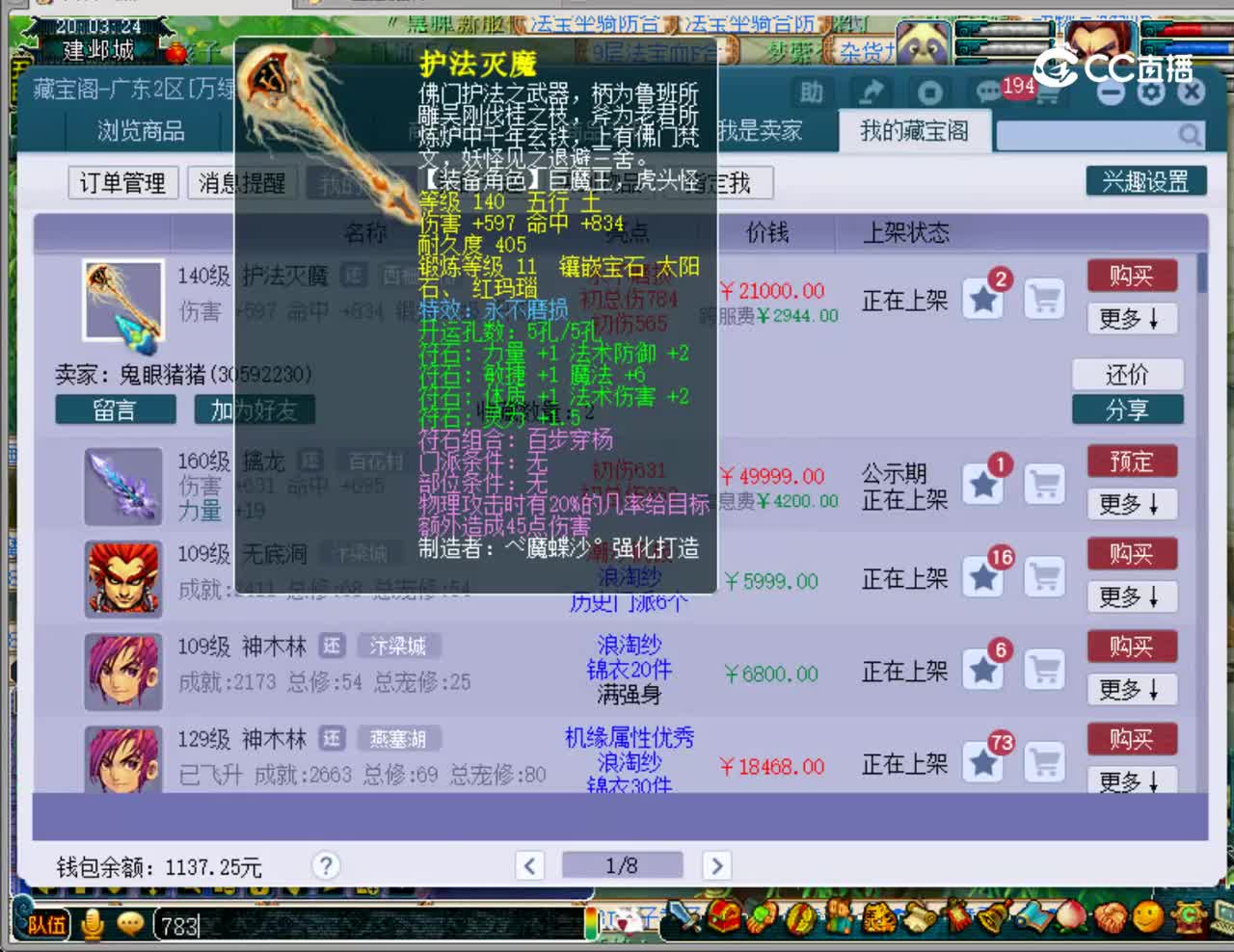Toggle favorite star on ¥6800 神木林 row
The width and height of the screenshot is (1234, 952).
coord(983,670)
